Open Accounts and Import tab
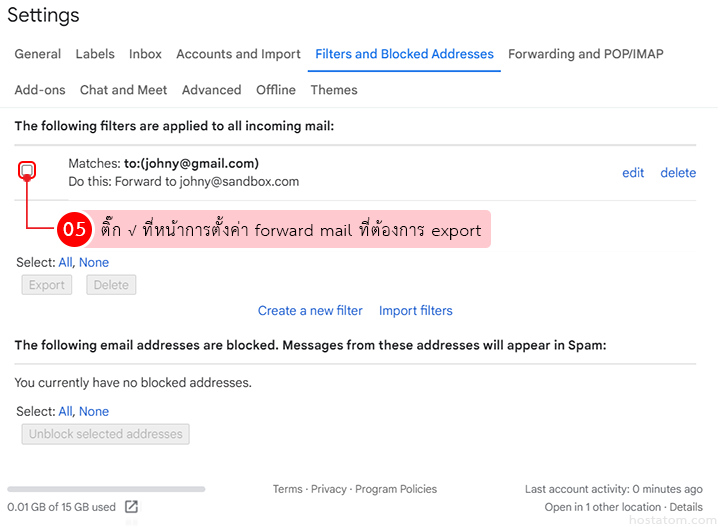 pyautogui.click(x=238, y=54)
